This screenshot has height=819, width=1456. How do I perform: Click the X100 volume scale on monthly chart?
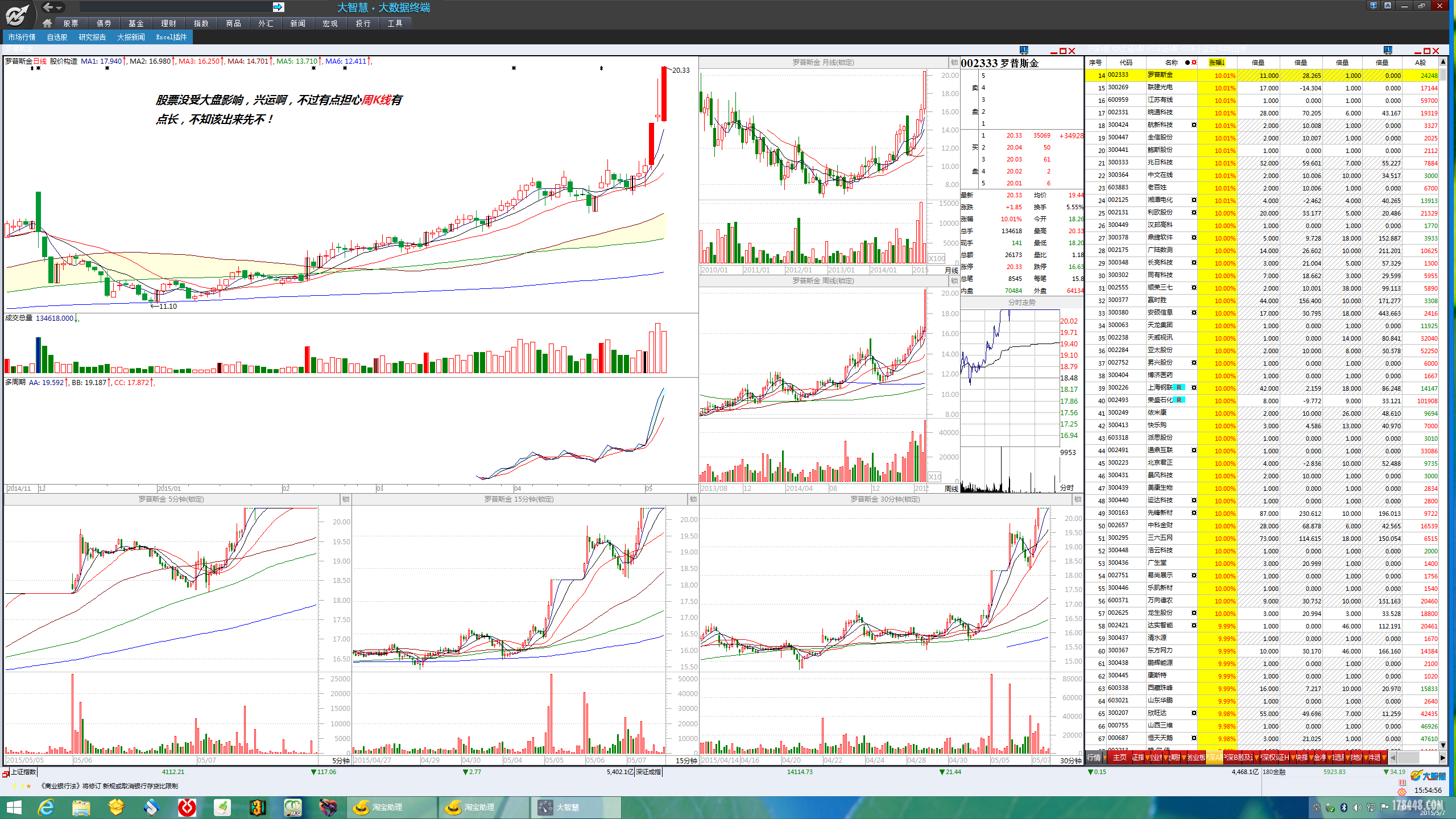click(x=936, y=259)
